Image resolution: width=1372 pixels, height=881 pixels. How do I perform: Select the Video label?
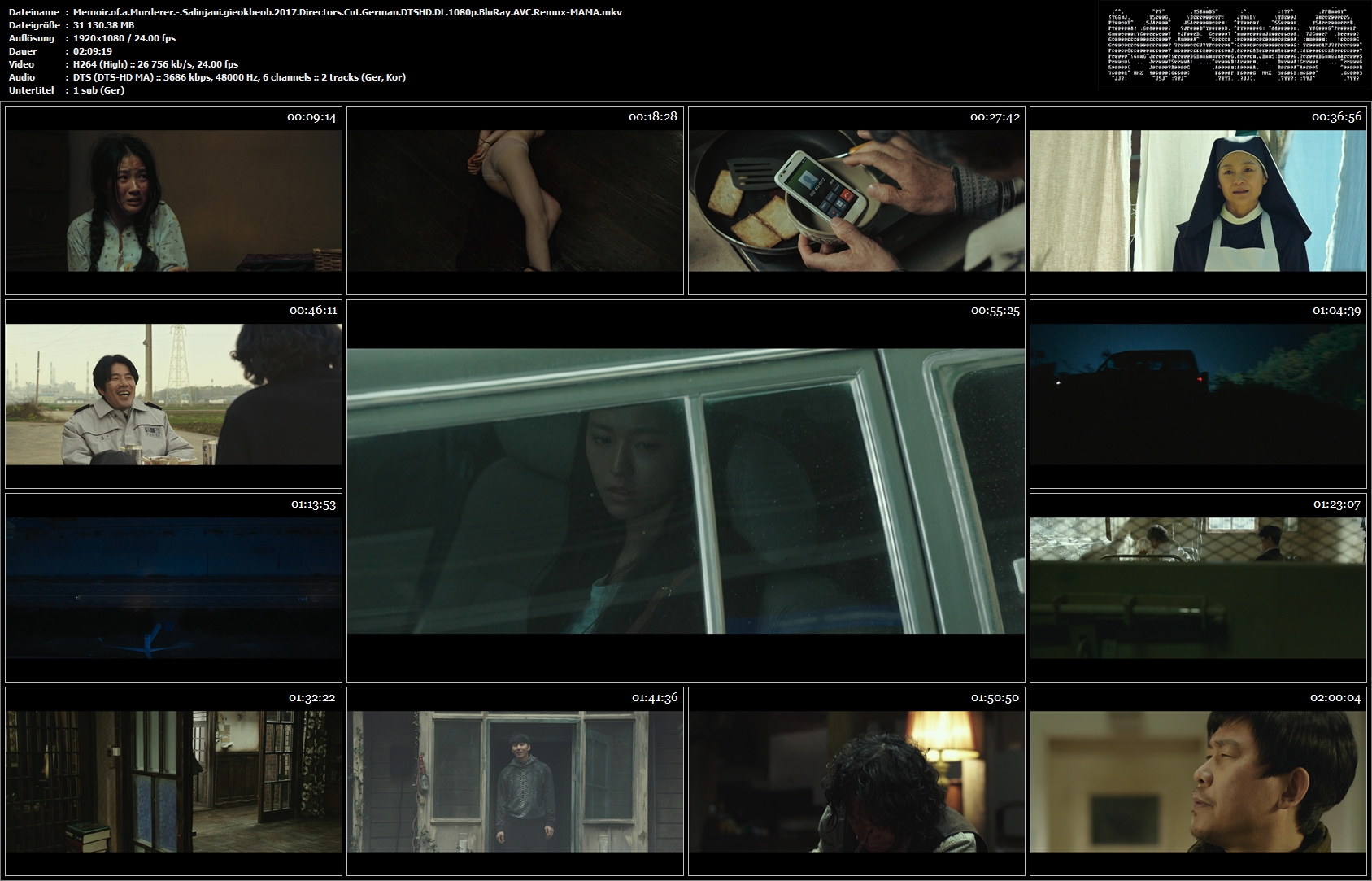[21, 64]
